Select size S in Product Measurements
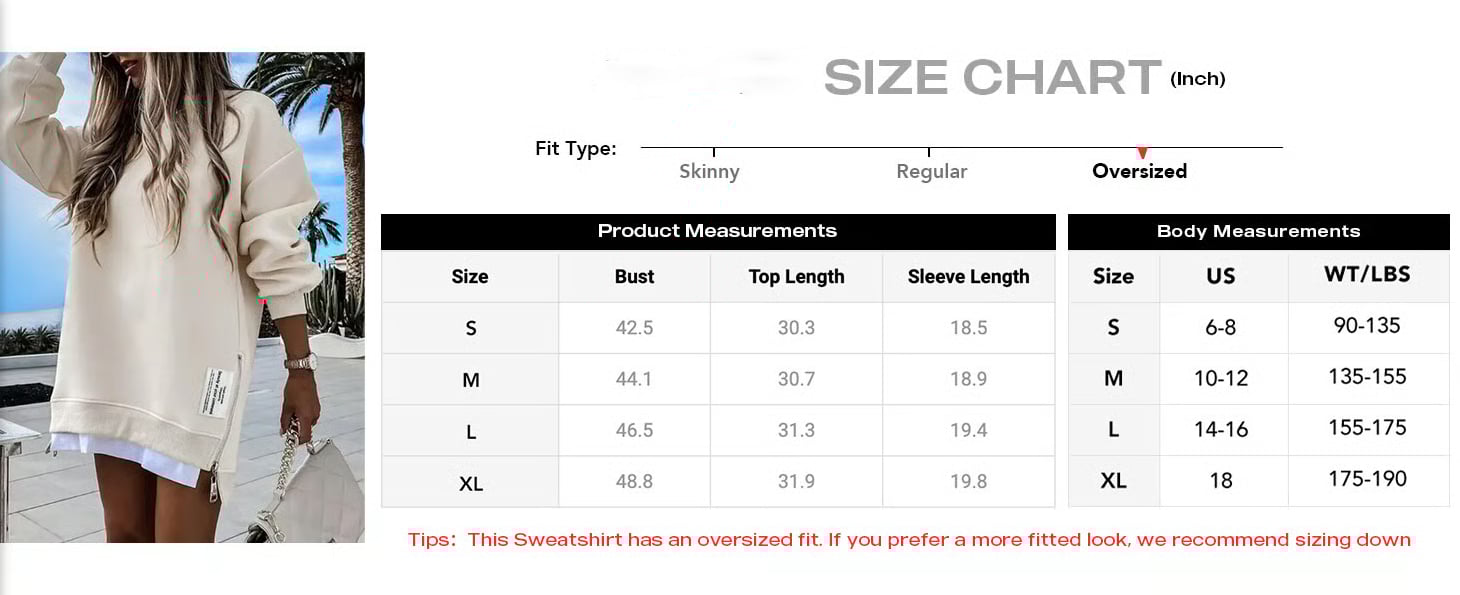The width and height of the screenshot is (1460, 595). point(470,328)
